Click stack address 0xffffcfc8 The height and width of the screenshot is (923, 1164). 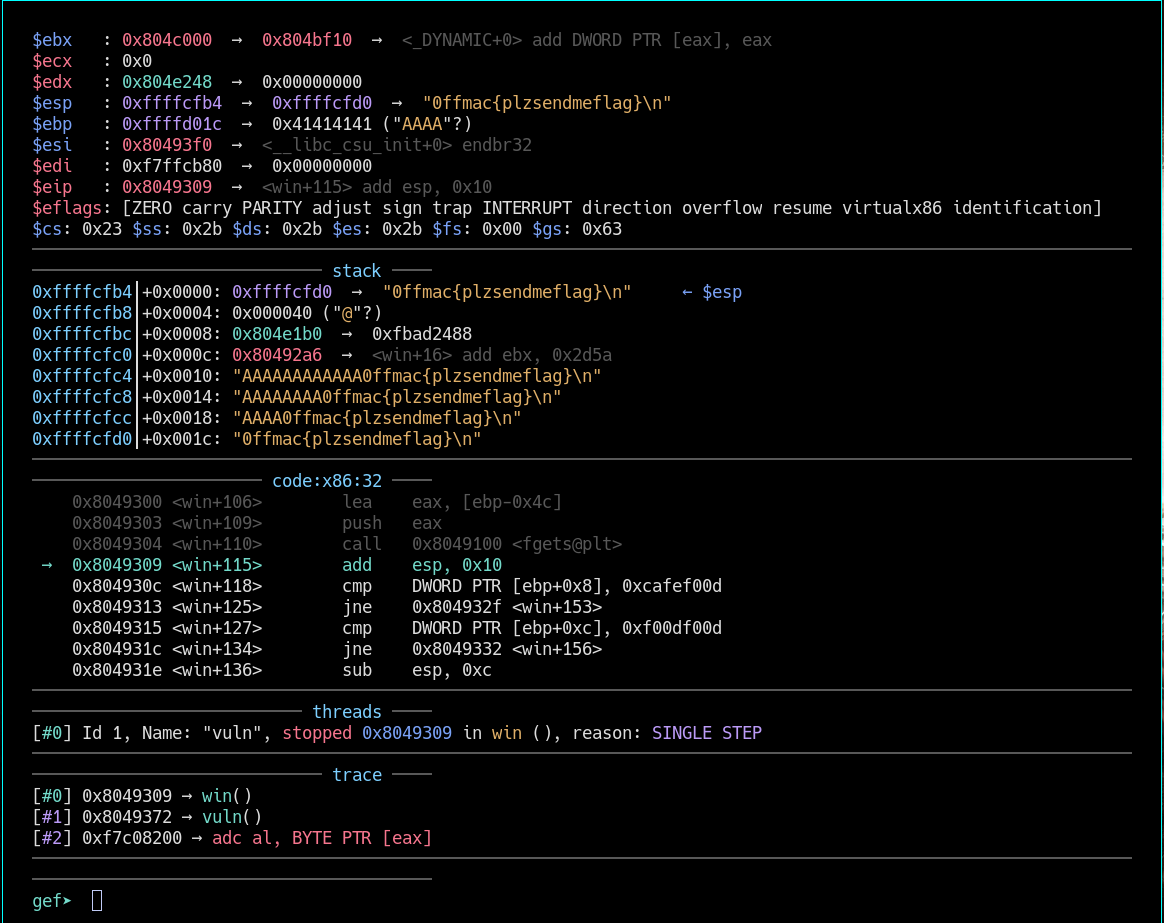pyautogui.click(x=82, y=397)
